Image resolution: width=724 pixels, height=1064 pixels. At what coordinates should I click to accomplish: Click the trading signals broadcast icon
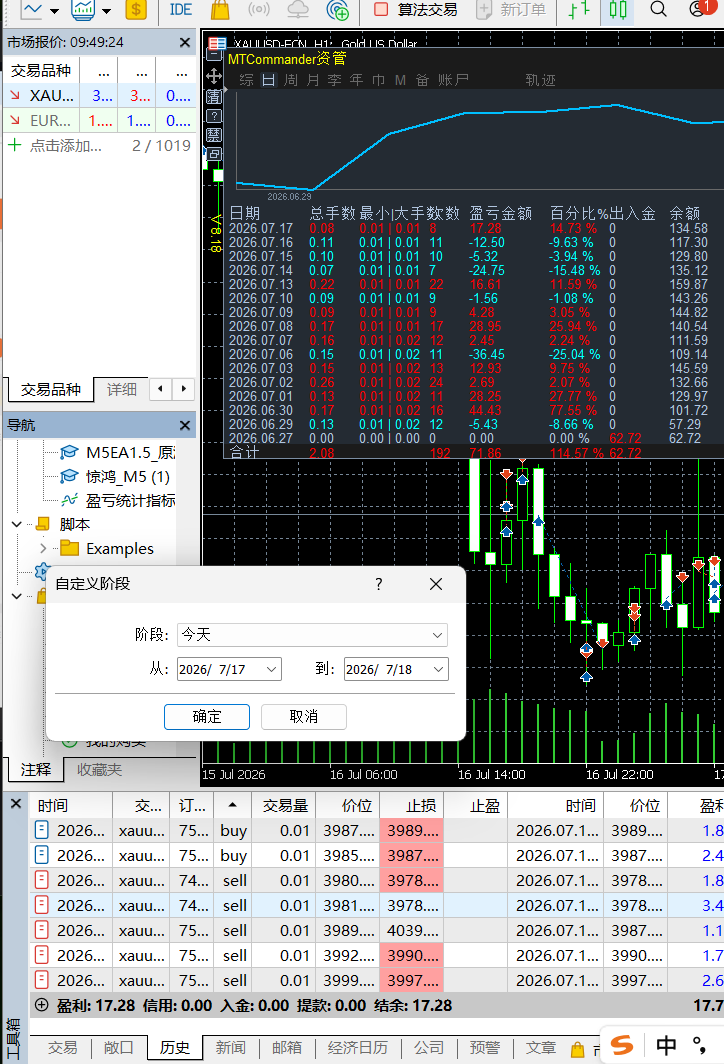(x=259, y=10)
